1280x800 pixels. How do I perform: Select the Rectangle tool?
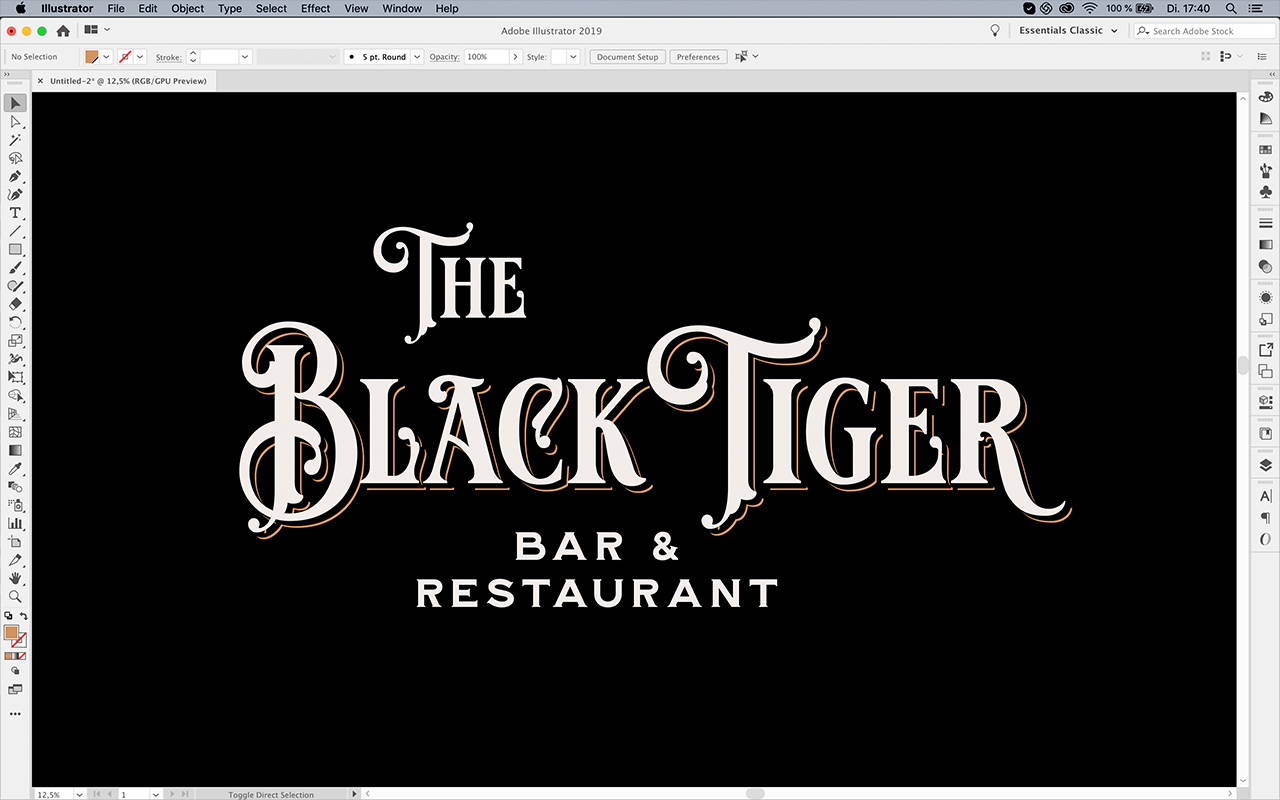15,249
